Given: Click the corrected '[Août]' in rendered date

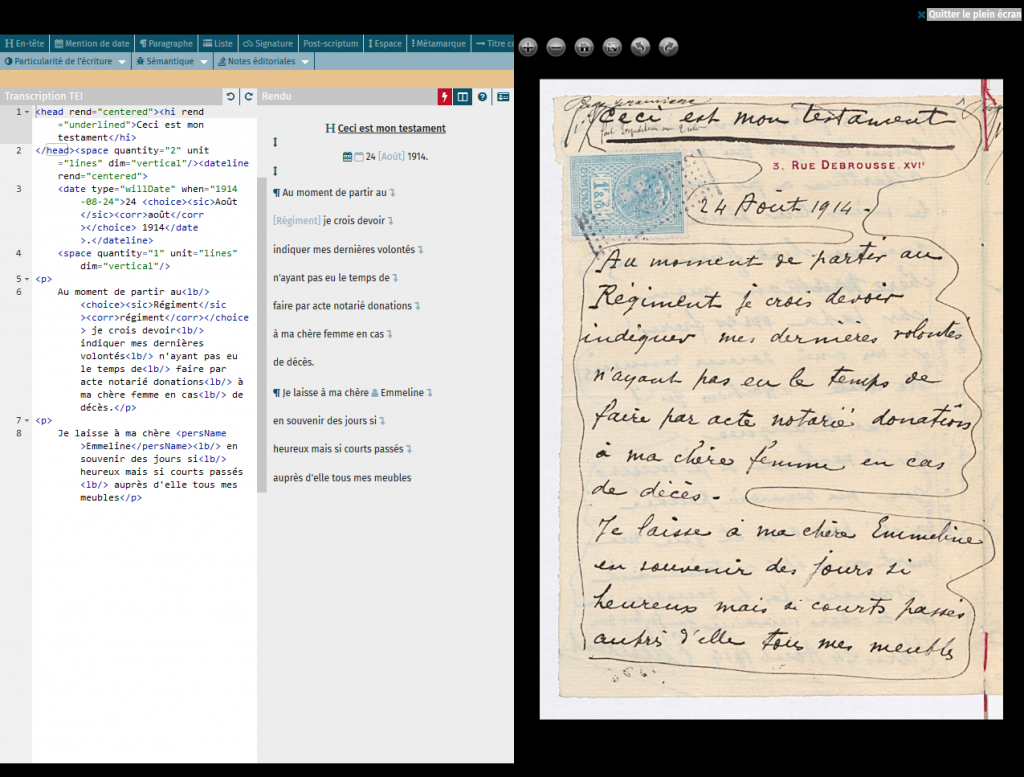Looking at the screenshot, I should tap(391, 157).
